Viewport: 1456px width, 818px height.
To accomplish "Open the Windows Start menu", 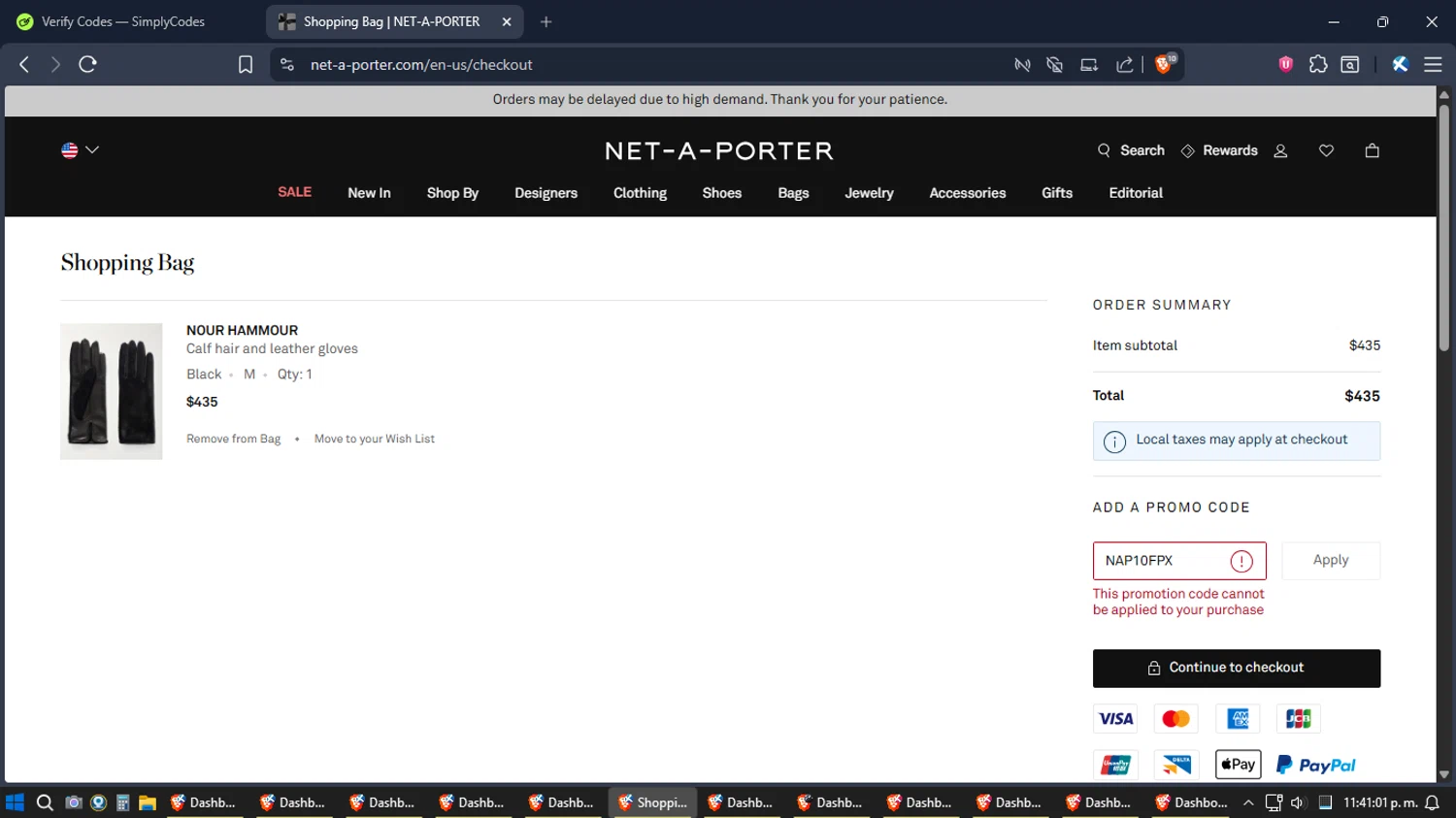I will (x=15, y=802).
